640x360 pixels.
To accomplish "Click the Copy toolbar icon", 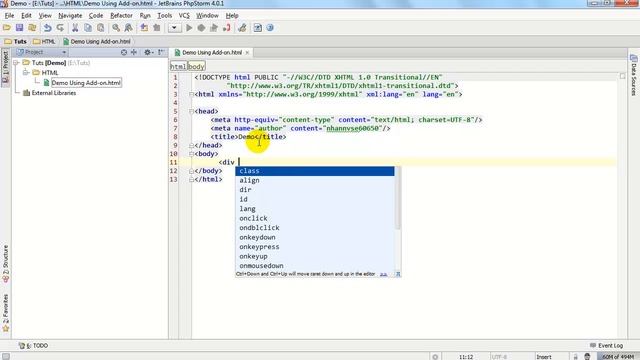I will tap(88, 28).
